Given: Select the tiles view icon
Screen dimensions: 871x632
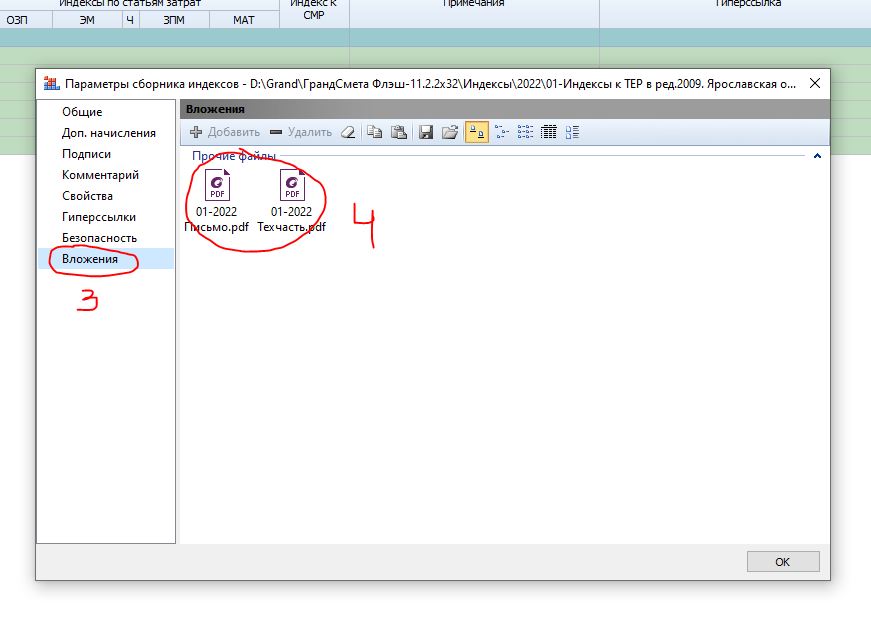Looking at the screenshot, I should (x=572, y=132).
